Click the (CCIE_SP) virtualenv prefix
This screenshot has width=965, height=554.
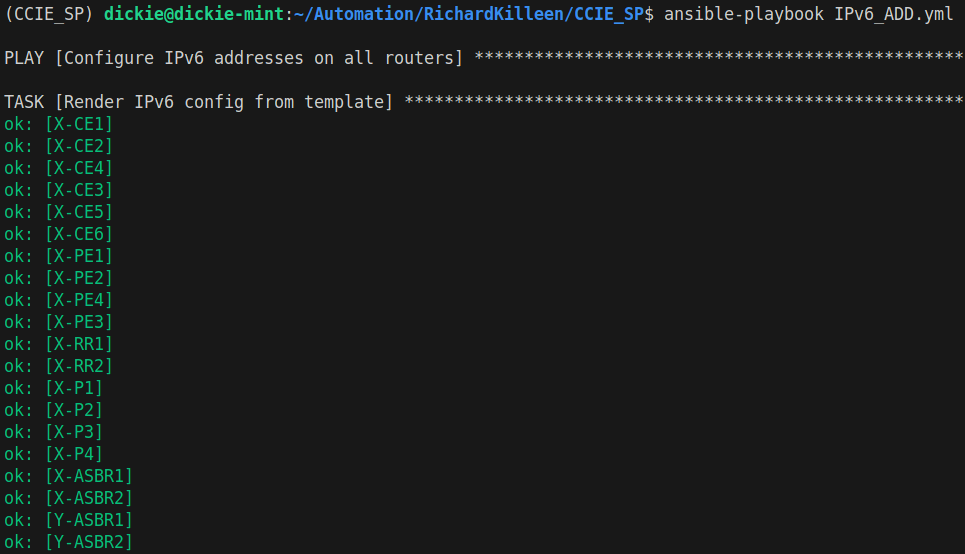coord(49,14)
